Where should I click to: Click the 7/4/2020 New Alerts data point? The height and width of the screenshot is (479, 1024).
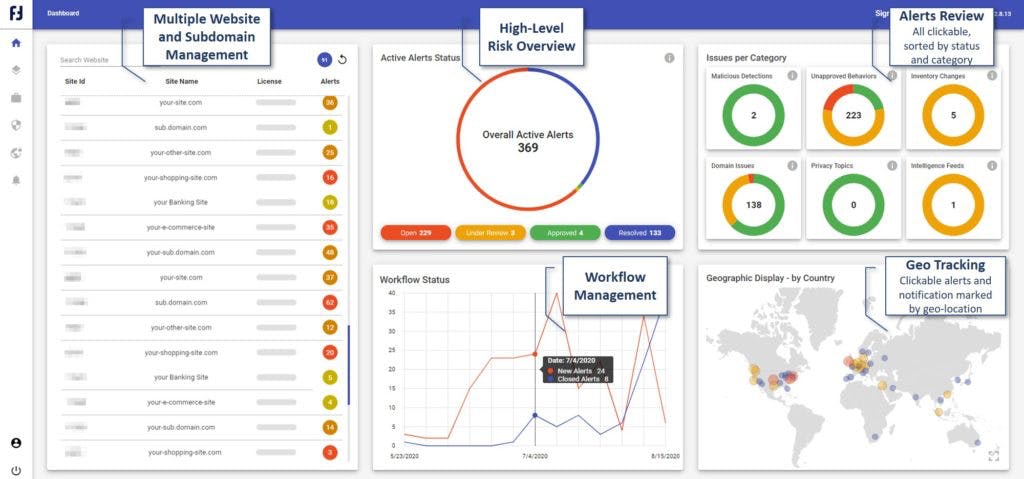tap(535, 354)
